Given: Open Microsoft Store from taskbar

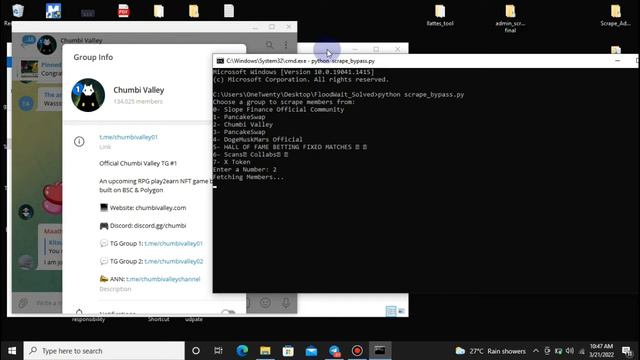Looking at the screenshot, I should 288,351.
